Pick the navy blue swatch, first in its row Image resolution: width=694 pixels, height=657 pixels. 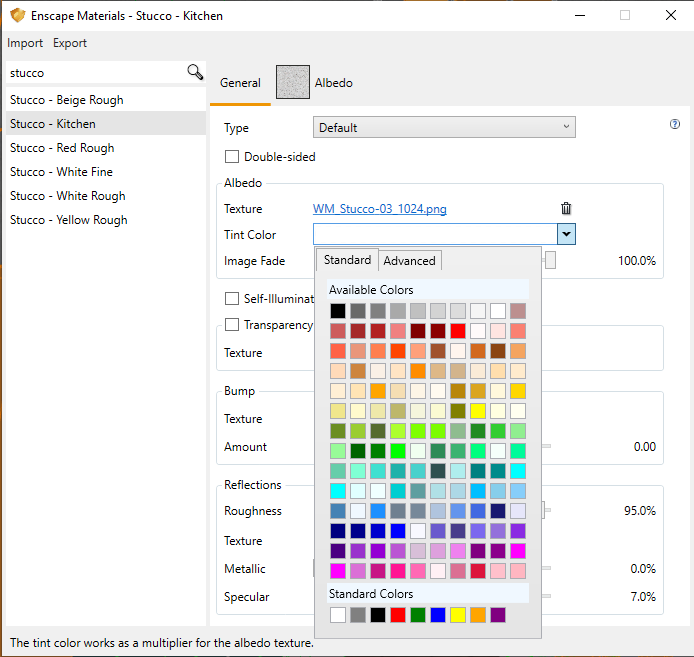pos(338,531)
